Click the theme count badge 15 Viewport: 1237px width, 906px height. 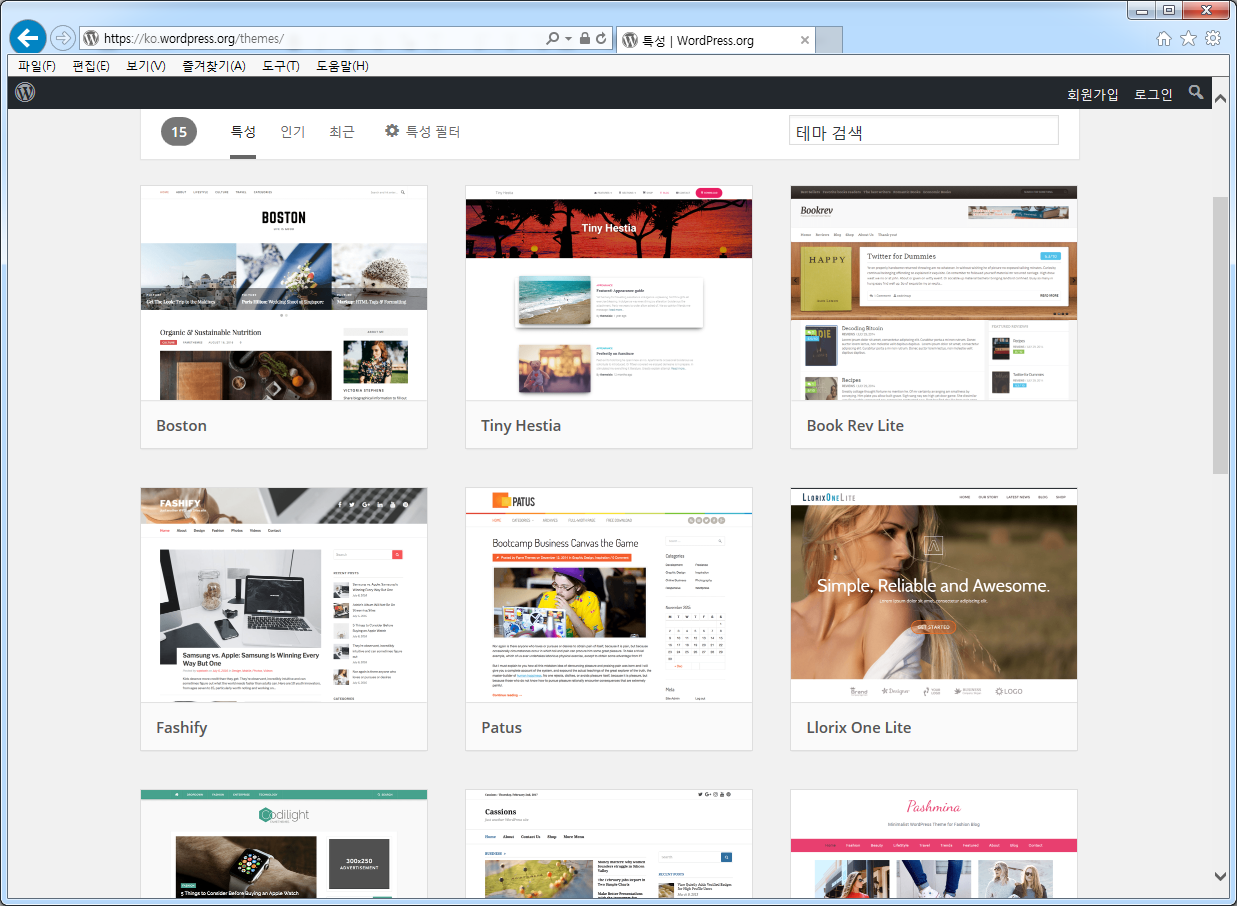click(179, 132)
